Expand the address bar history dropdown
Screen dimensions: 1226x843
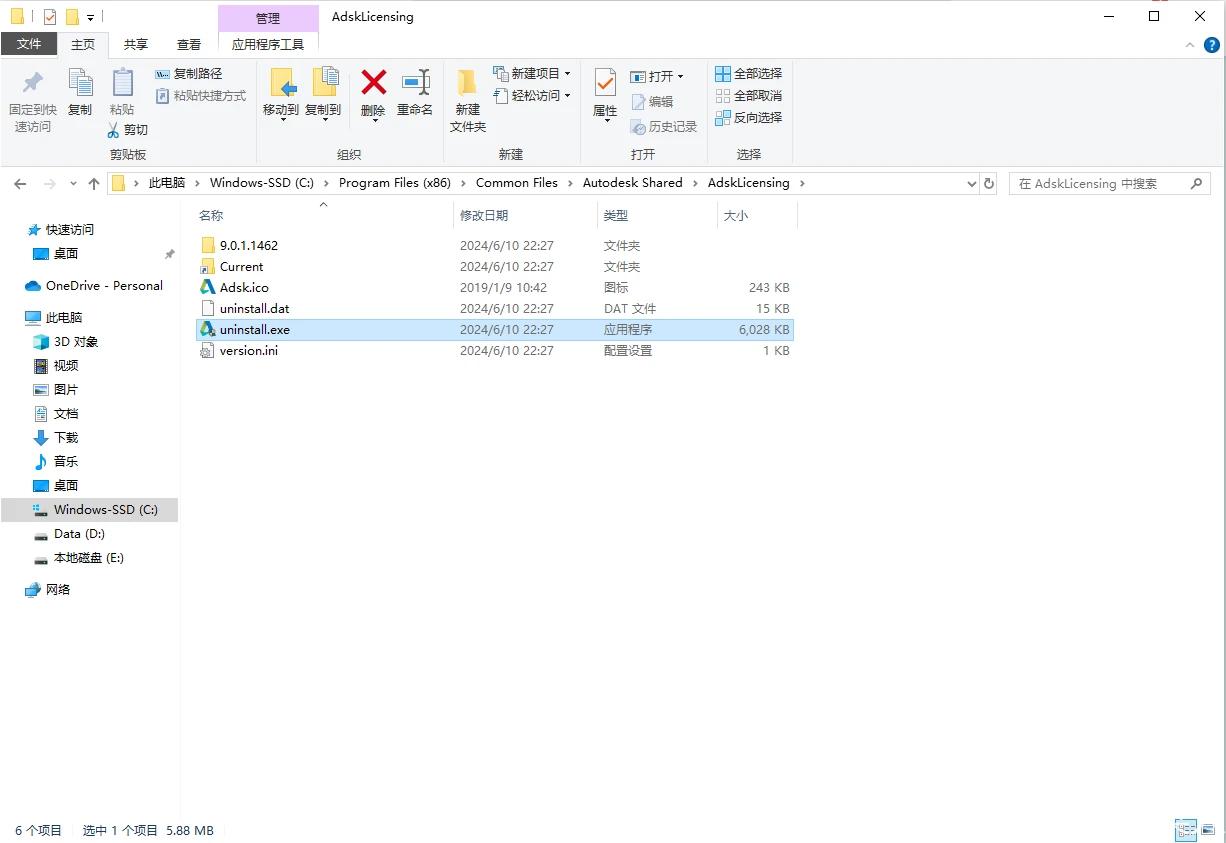[x=971, y=184]
